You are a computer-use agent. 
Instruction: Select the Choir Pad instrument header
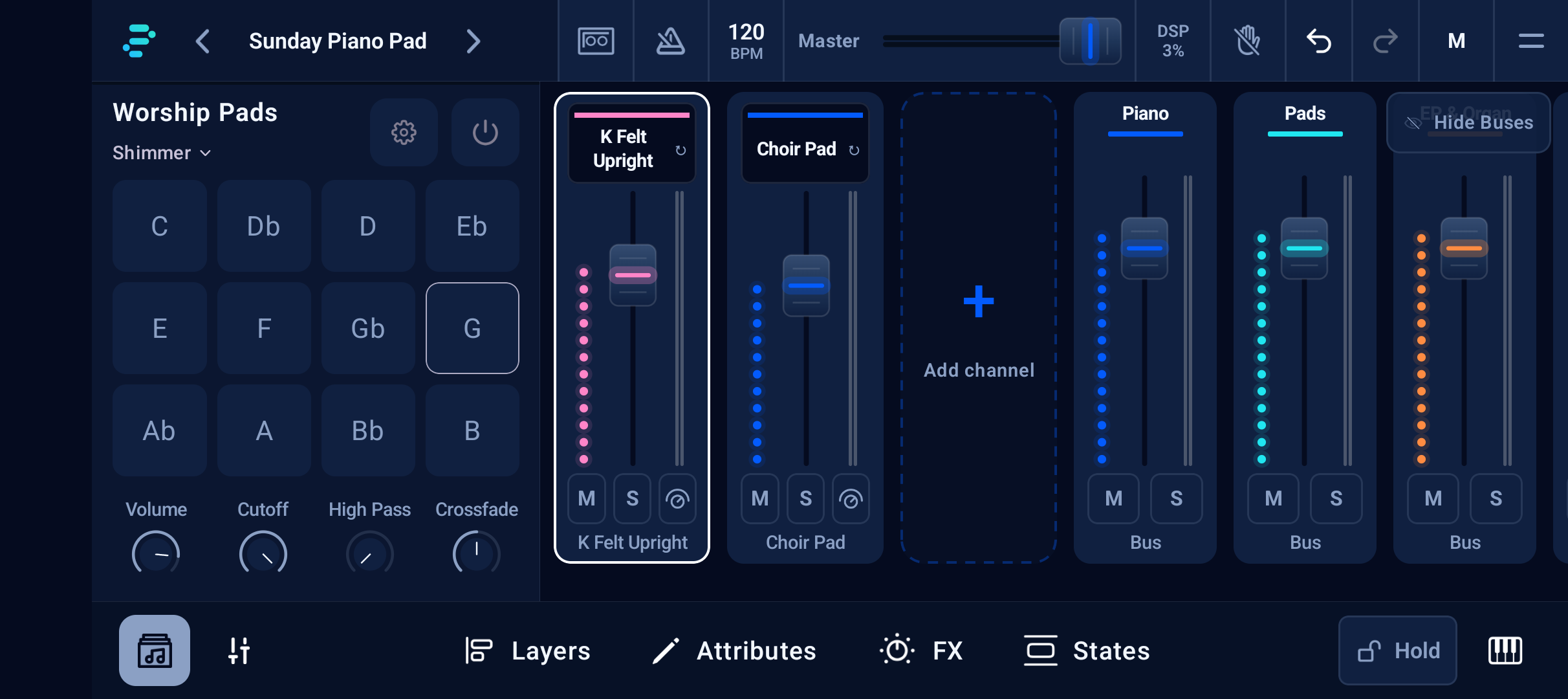pos(805,144)
